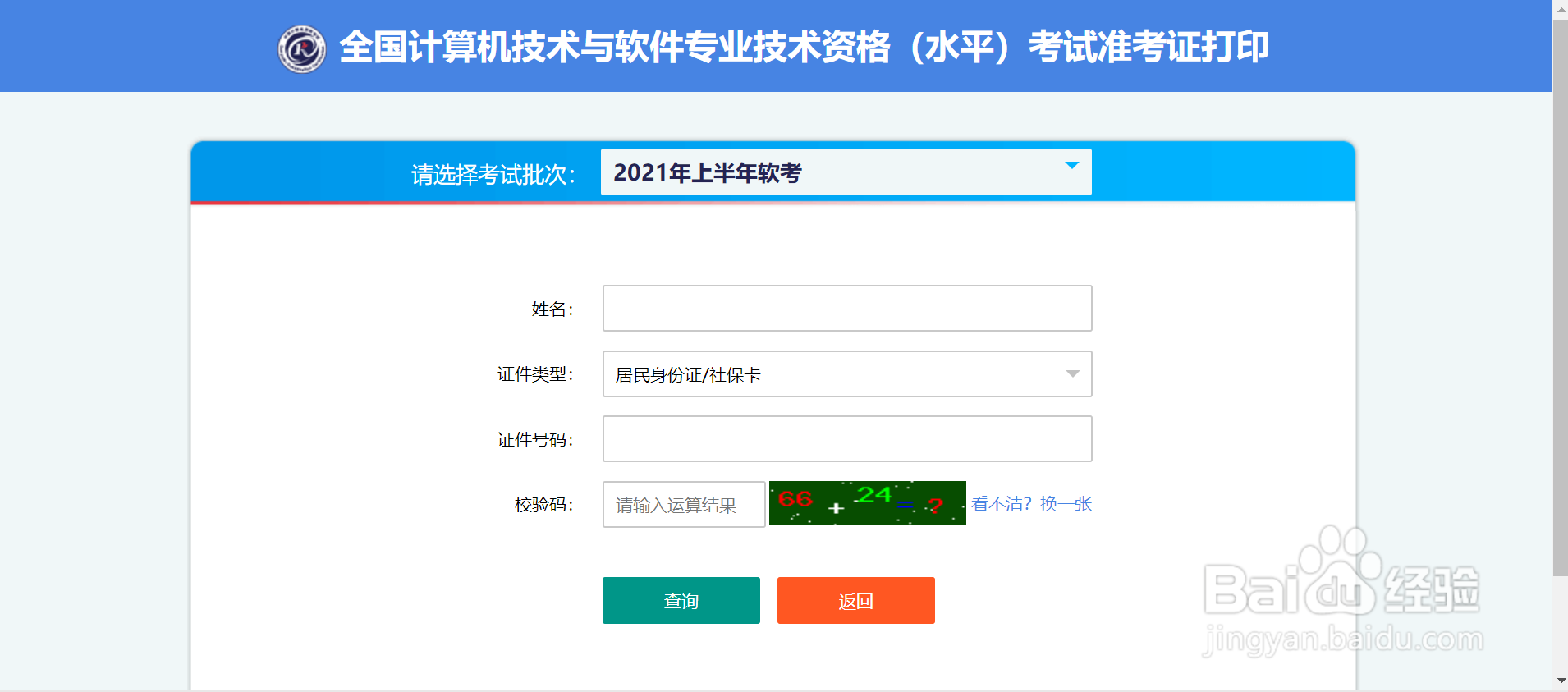1568x692 pixels.
Task: Click the vertical scrollbar thumb
Action: (1560, 297)
